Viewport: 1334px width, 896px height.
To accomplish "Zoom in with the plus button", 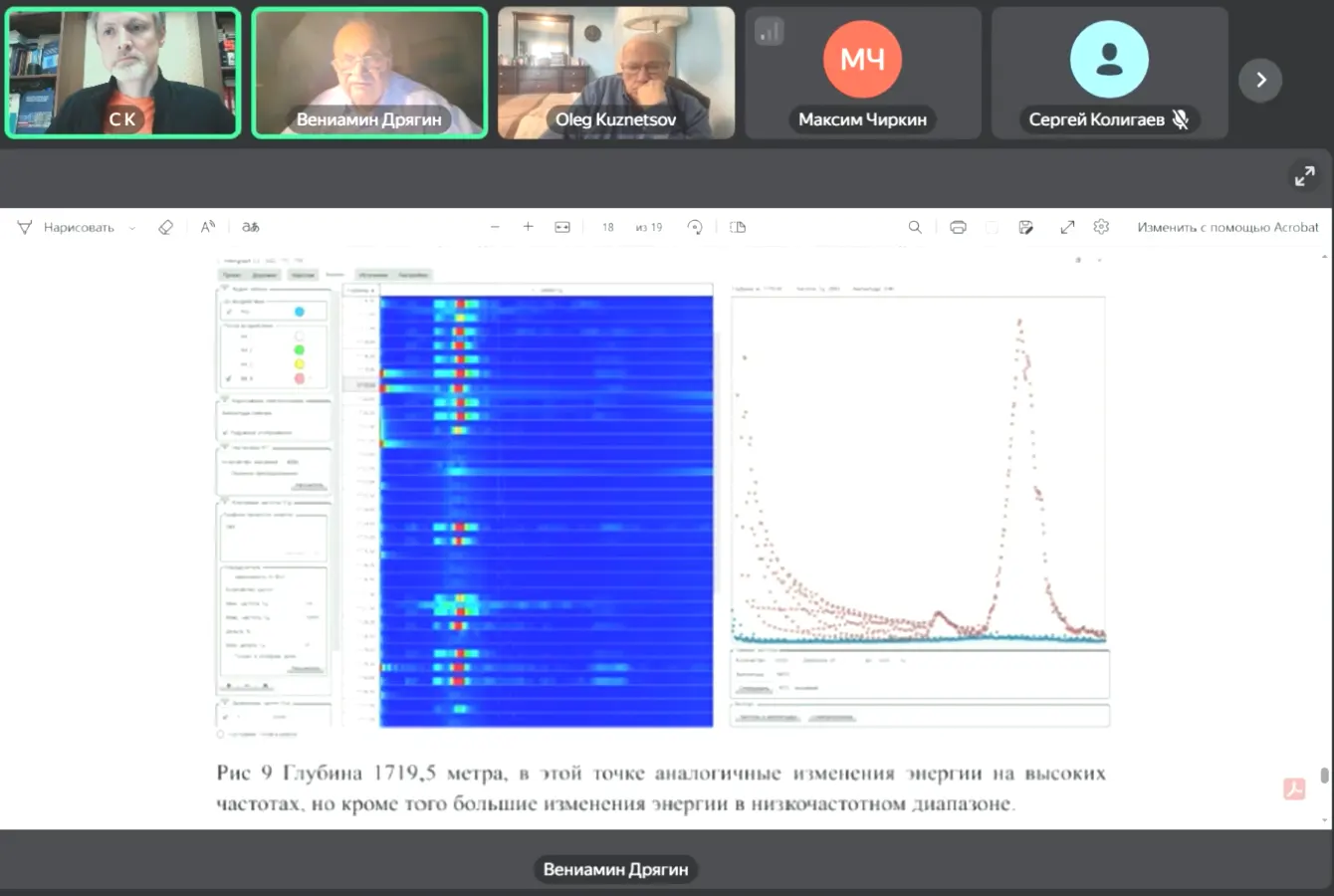I will [528, 227].
